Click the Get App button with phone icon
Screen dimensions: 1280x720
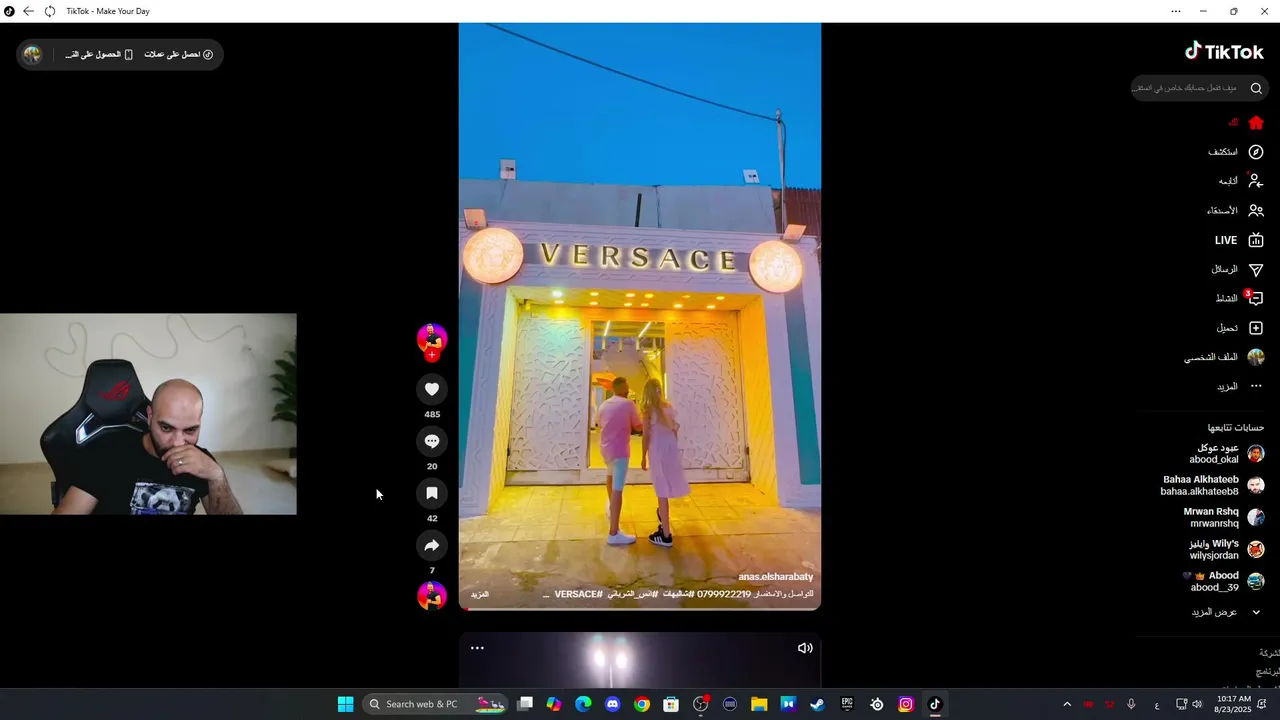99,54
